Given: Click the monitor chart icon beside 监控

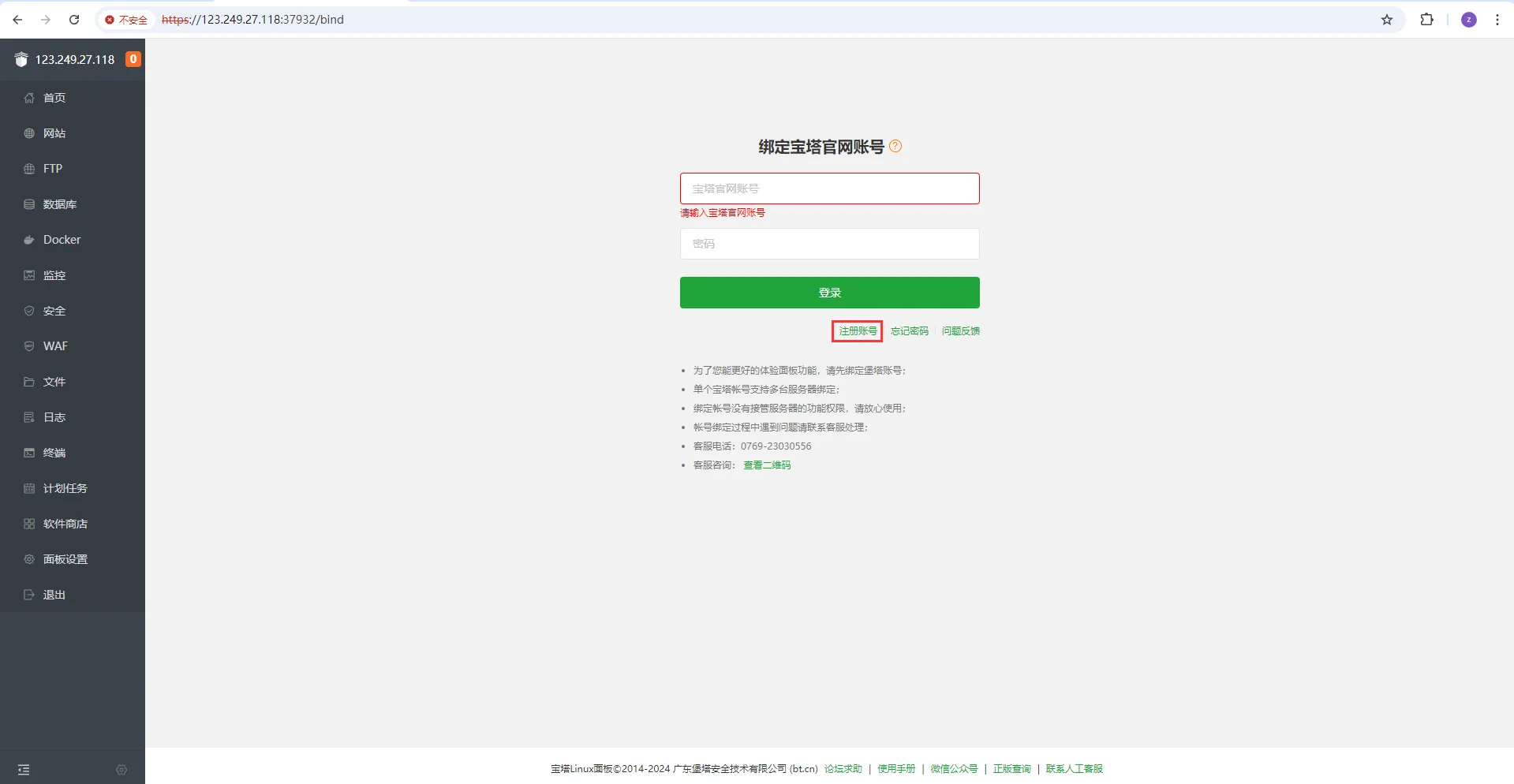Looking at the screenshot, I should click(29, 275).
